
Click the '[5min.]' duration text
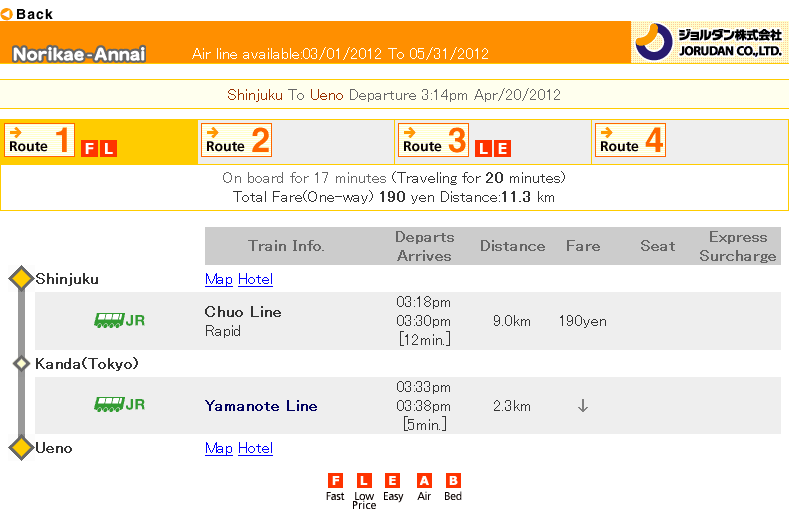(425, 425)
